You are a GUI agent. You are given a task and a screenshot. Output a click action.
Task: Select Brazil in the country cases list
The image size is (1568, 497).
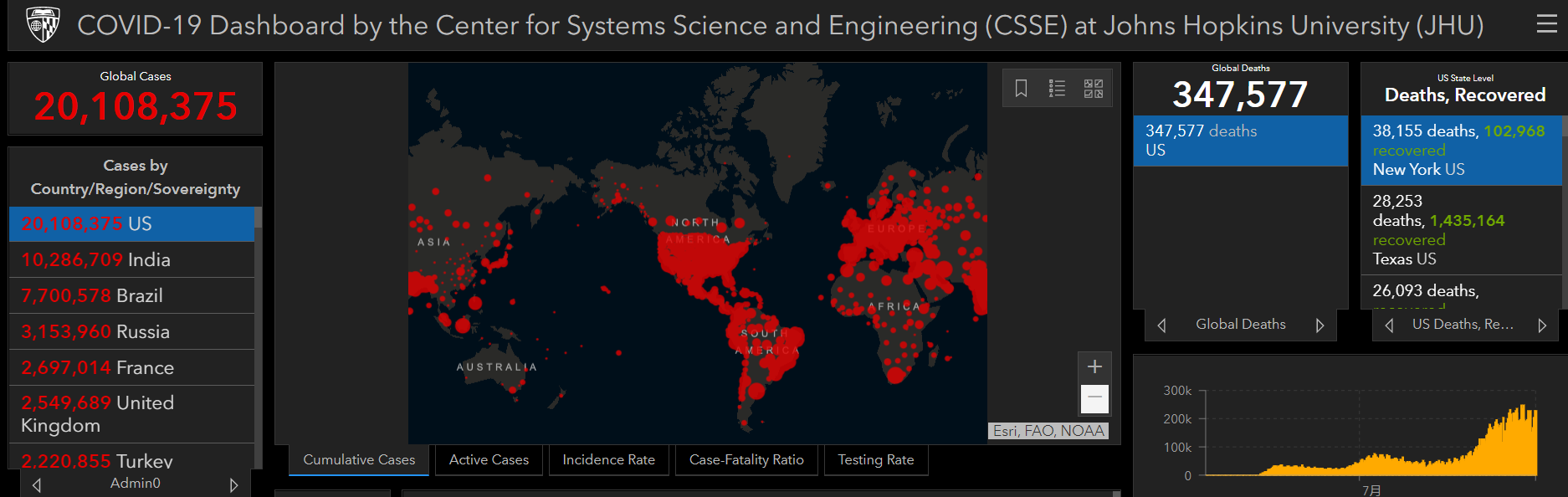tap(131, 296)
